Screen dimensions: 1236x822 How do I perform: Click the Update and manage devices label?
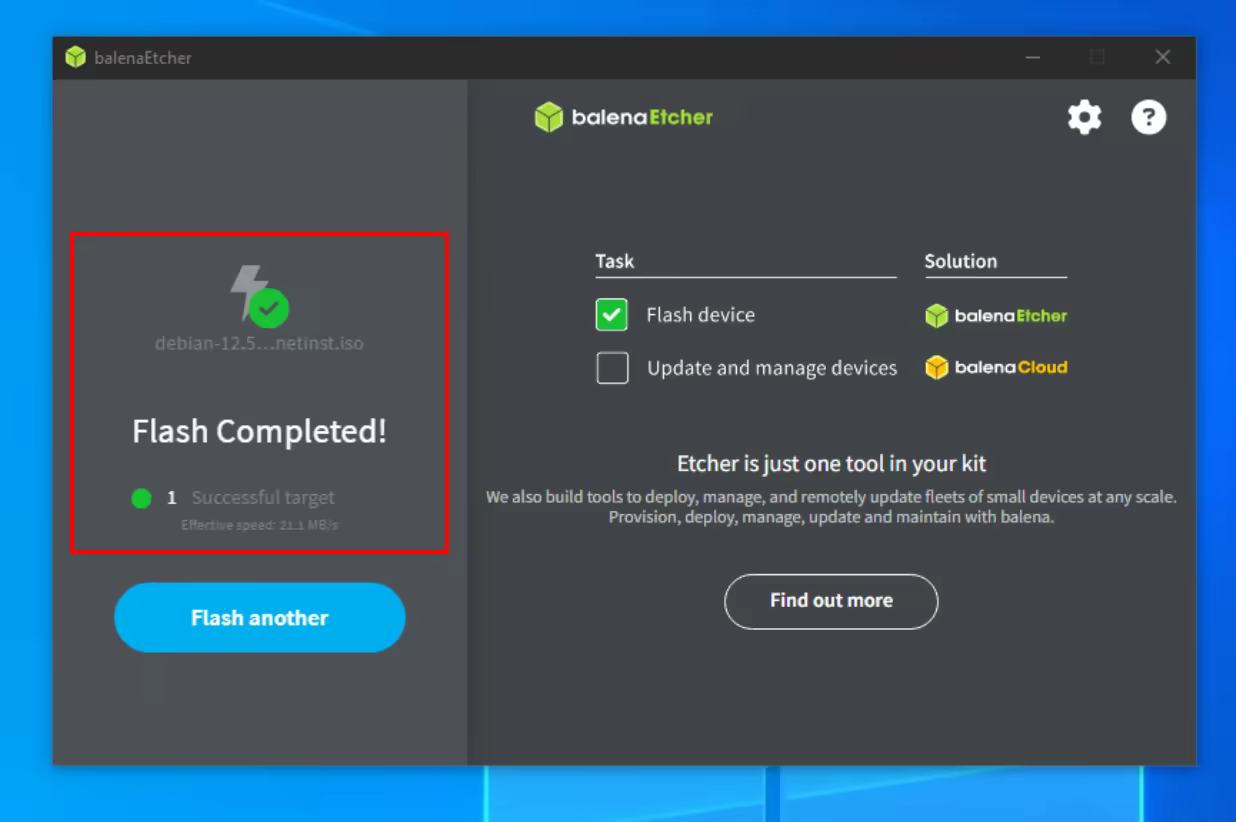pos(772,368)
